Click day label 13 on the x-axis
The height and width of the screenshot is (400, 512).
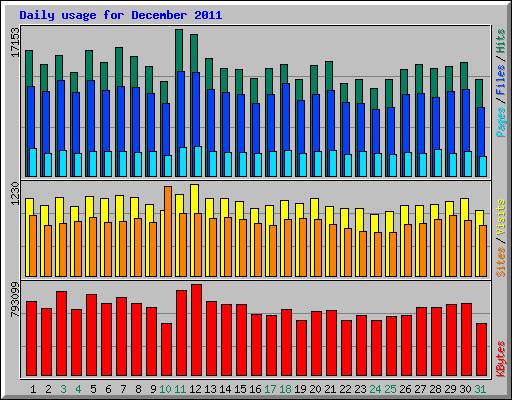[210, 389]
